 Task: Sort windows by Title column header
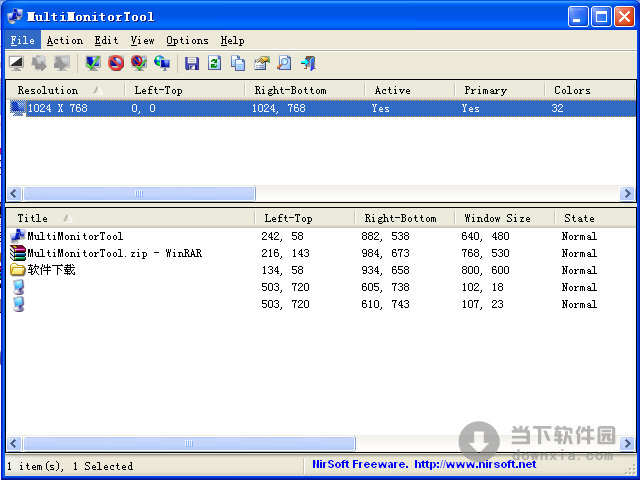131,218
